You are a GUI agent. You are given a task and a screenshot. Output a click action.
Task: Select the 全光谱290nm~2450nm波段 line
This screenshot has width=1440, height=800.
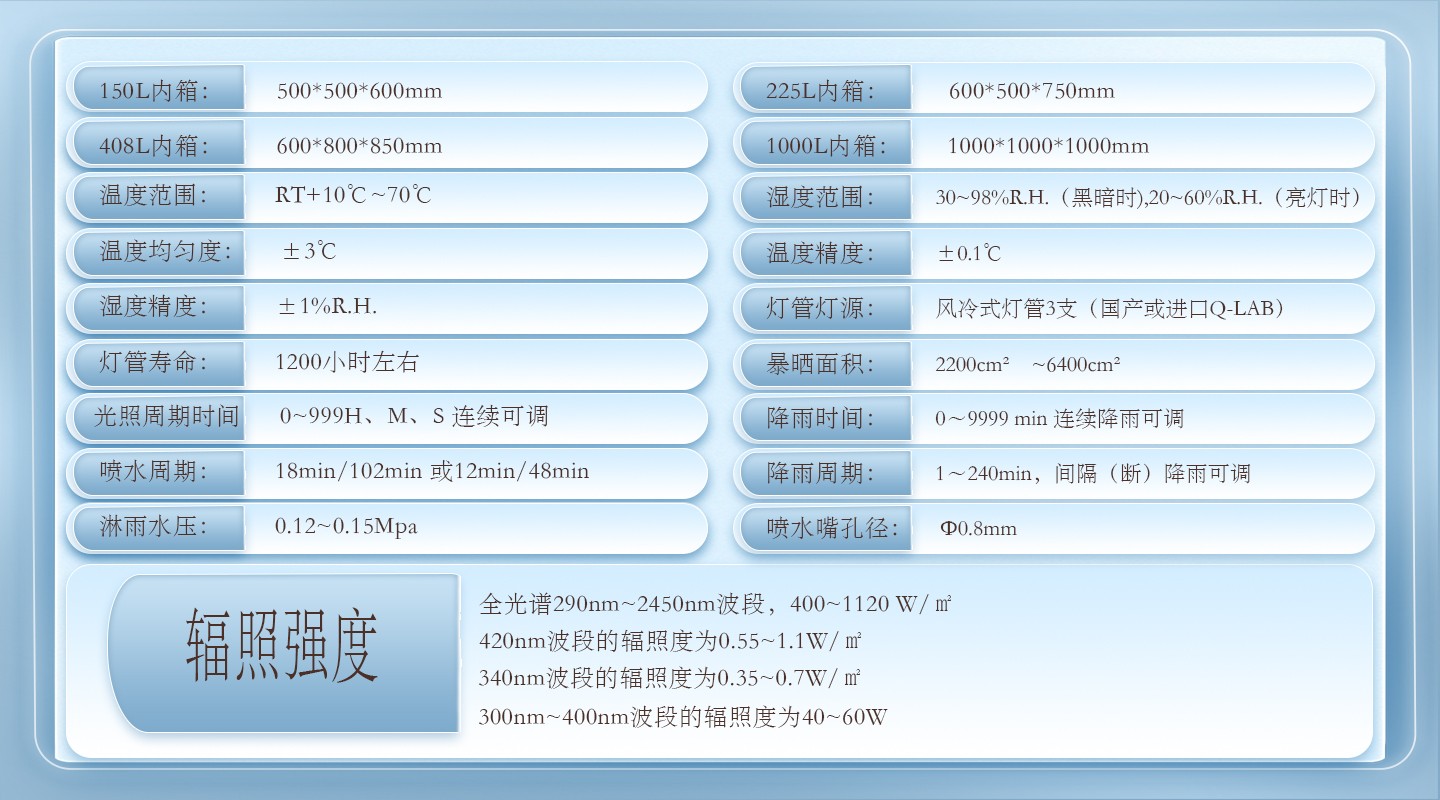(x=716, y=604)
